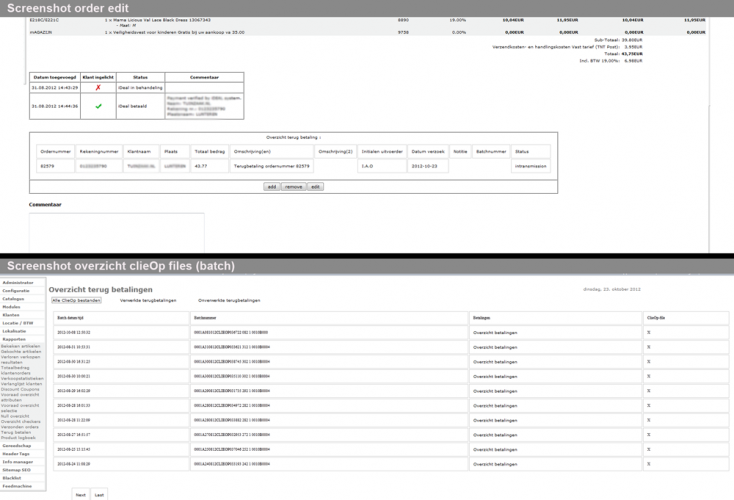Viewport: 734px width, 500px height.
Task: Click the red X in the iDeal in behandeling row
Action: coord(98,87)
